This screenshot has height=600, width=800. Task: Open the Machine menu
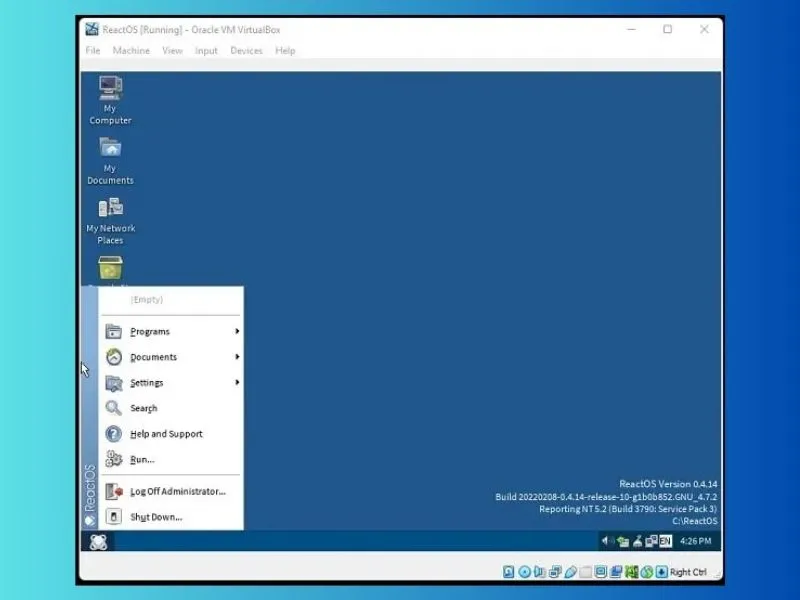point(131,51)
